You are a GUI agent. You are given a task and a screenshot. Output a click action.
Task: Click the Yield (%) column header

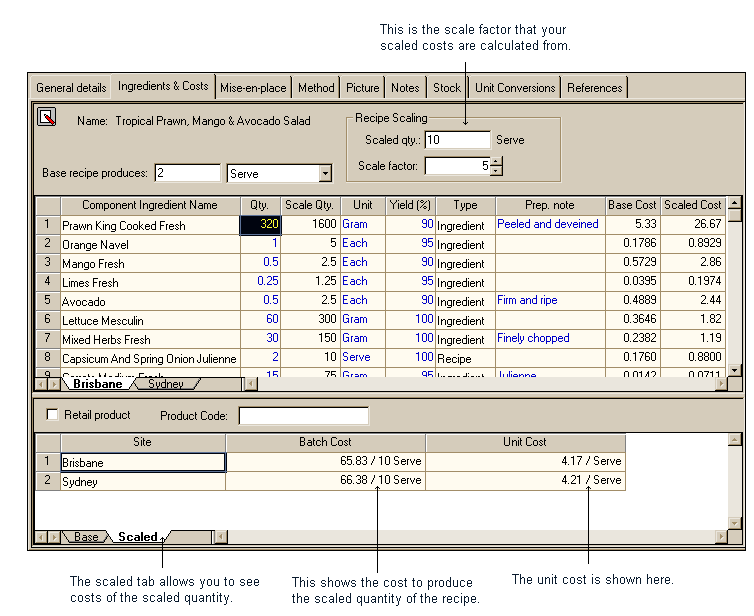(x=410, y=205)
